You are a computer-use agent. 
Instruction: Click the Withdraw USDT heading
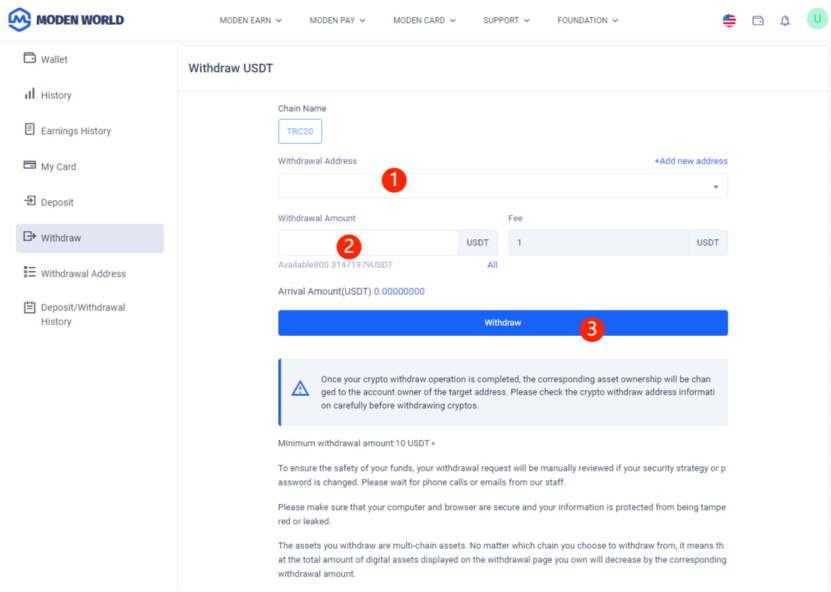[231, 68]
